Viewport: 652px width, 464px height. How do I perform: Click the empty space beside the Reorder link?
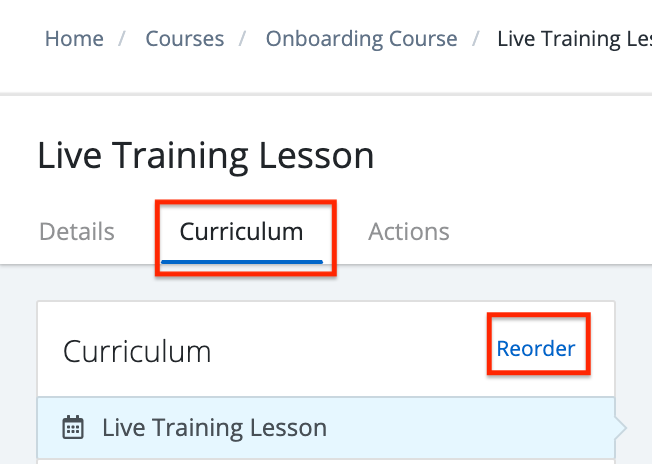(x=349, y=349)
